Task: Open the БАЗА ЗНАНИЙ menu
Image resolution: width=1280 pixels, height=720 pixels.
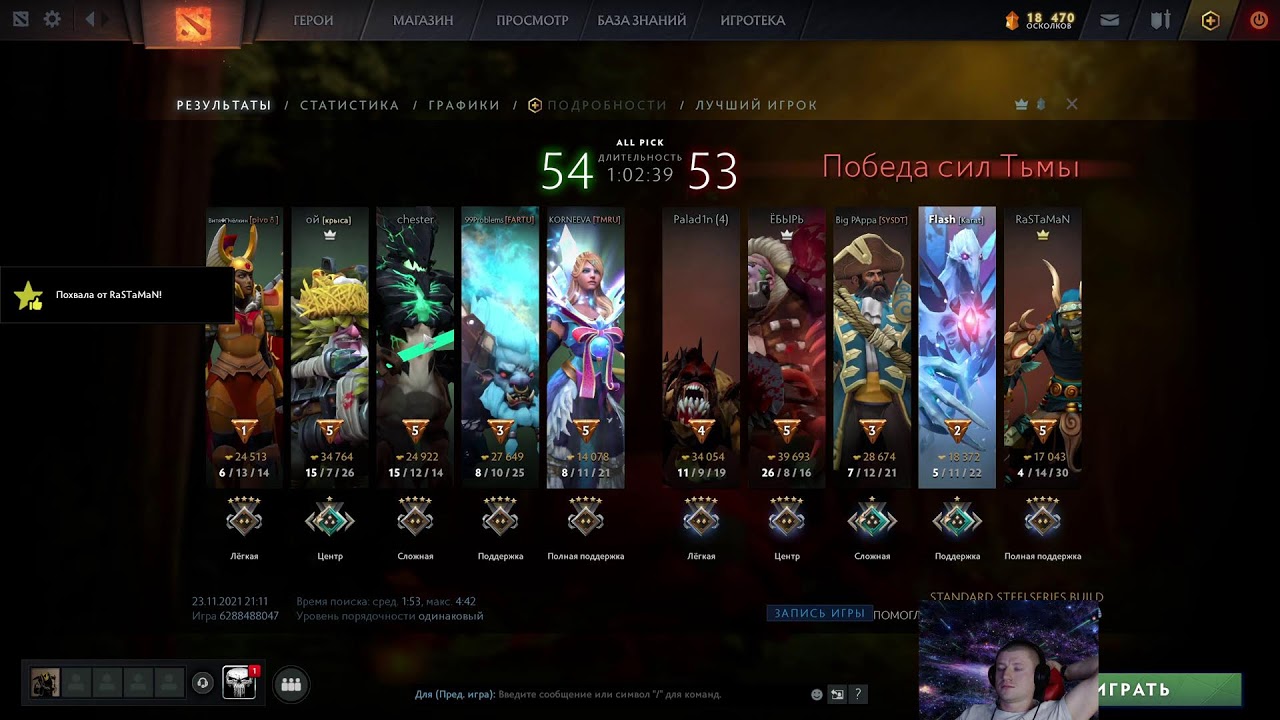Action: point(642,20)
